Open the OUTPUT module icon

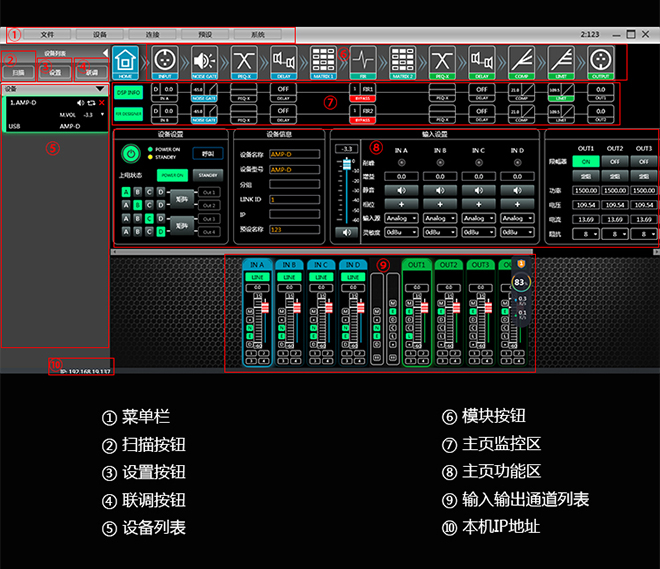(x=599, y=61)
